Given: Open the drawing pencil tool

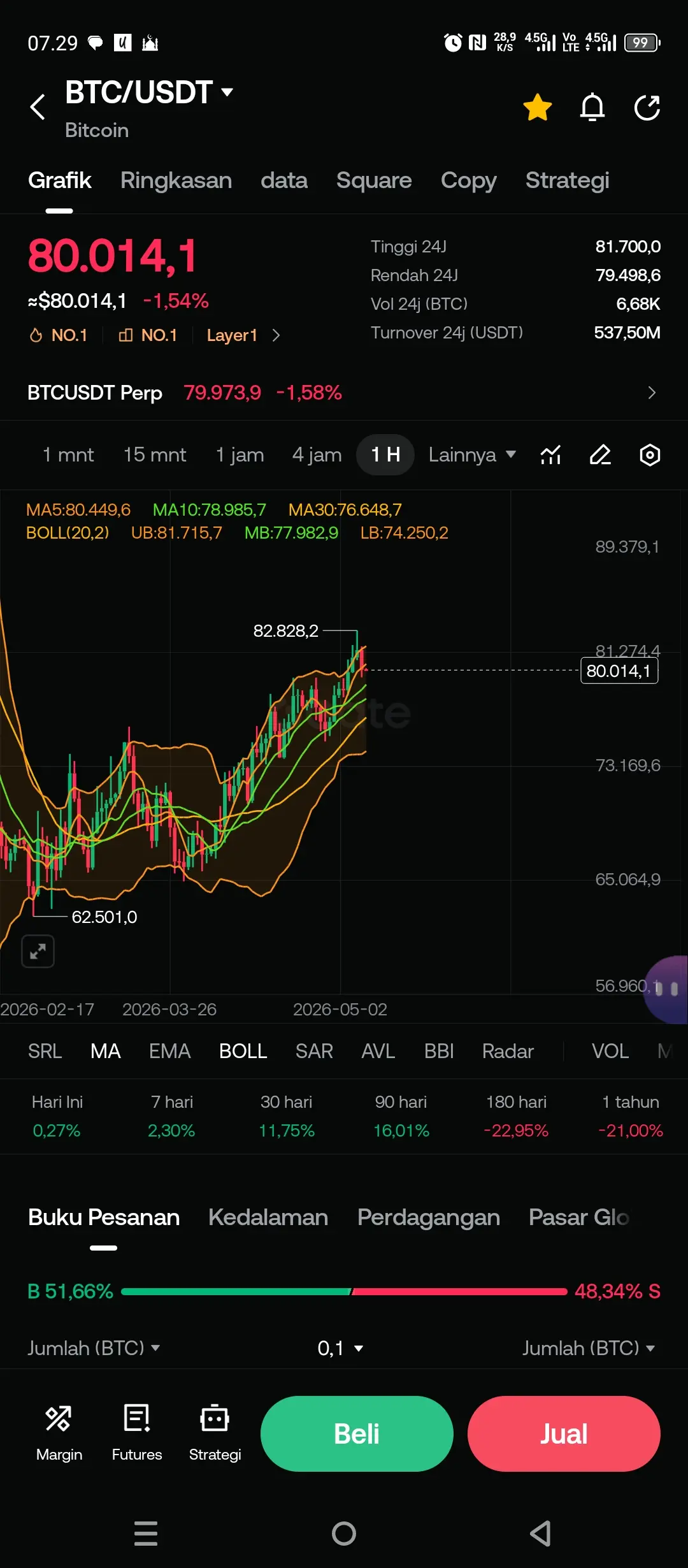Looking at the screenshot, I should (x=600, y=455).
